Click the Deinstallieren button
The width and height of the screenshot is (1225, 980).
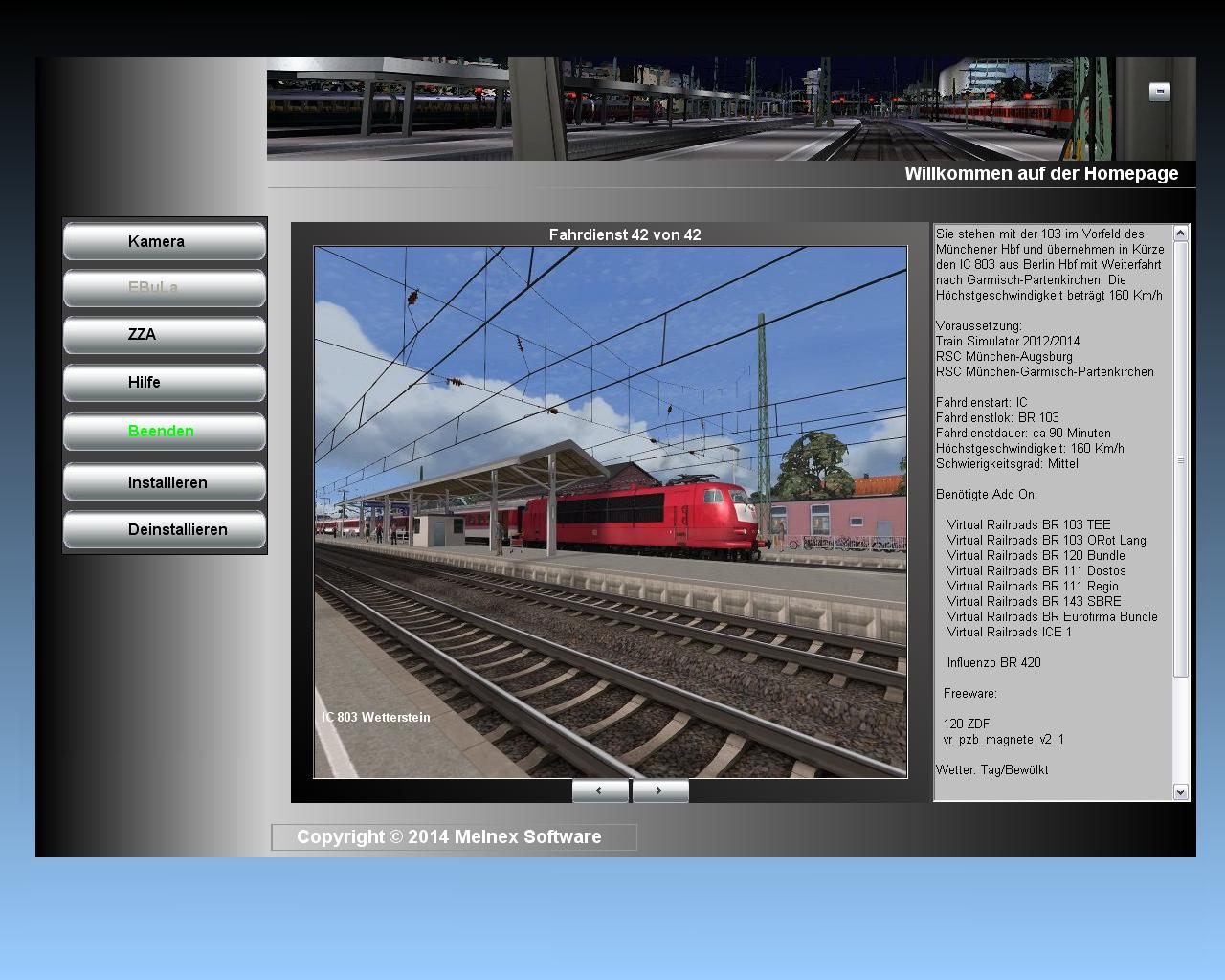[x=165, y=529]
